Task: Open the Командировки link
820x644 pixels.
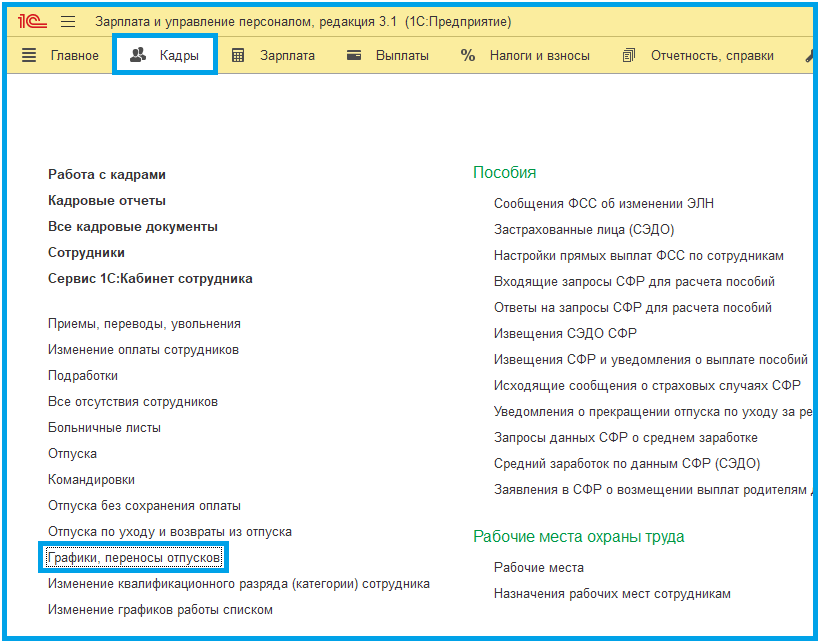Action: 91,479
